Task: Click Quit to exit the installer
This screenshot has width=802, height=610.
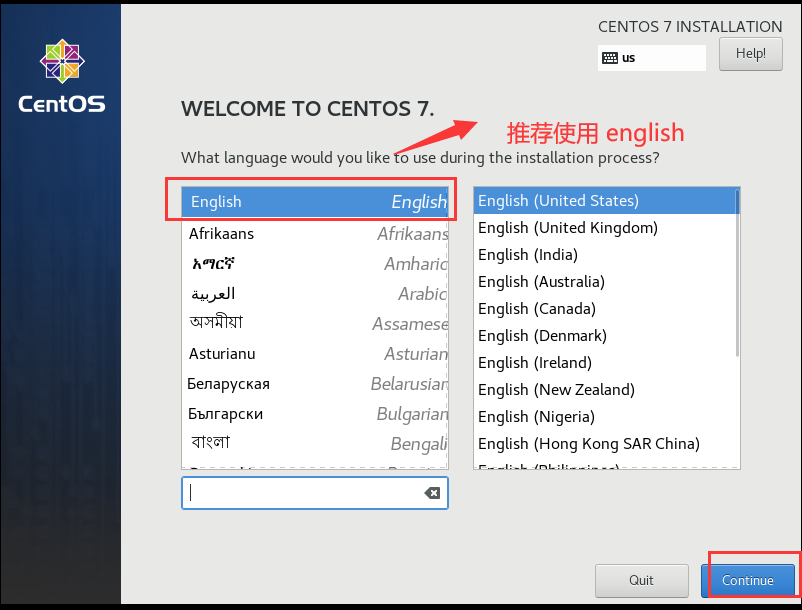Action: pyautogui.click(x=641, y=580)
